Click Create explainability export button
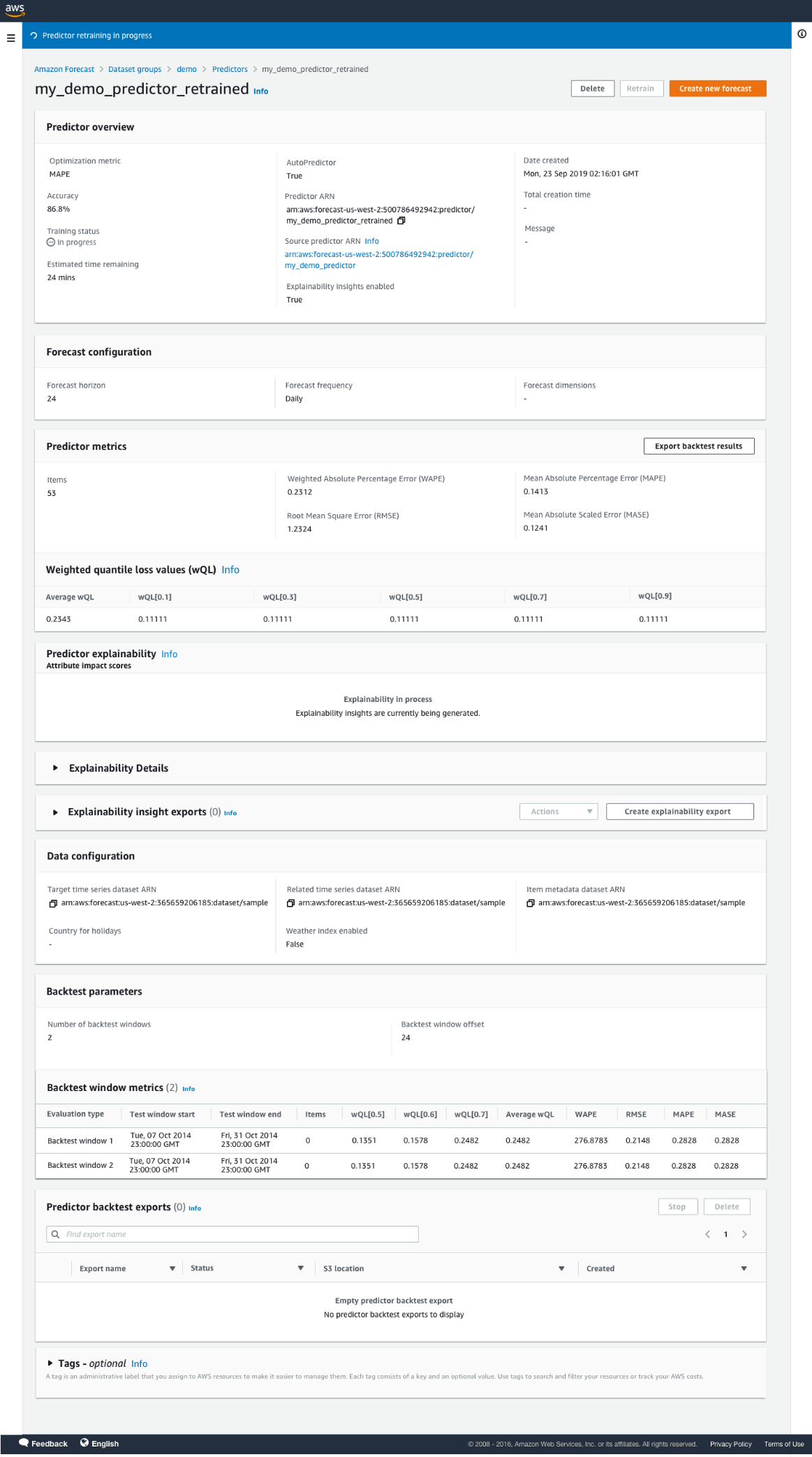The width and height of the screenshot is (812, 1457). tap(679, 812)
